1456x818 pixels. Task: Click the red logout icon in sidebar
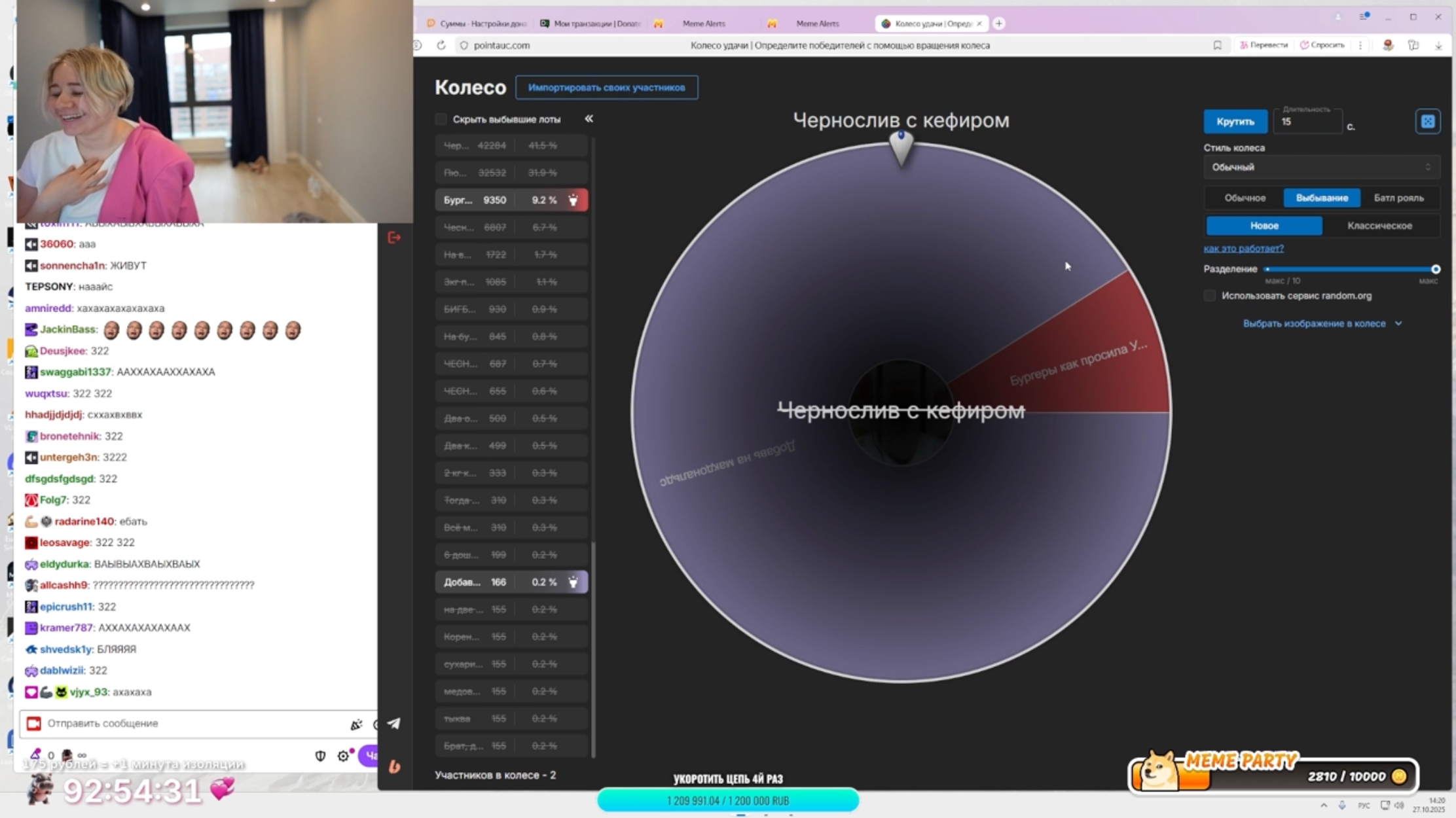point(394,238)
